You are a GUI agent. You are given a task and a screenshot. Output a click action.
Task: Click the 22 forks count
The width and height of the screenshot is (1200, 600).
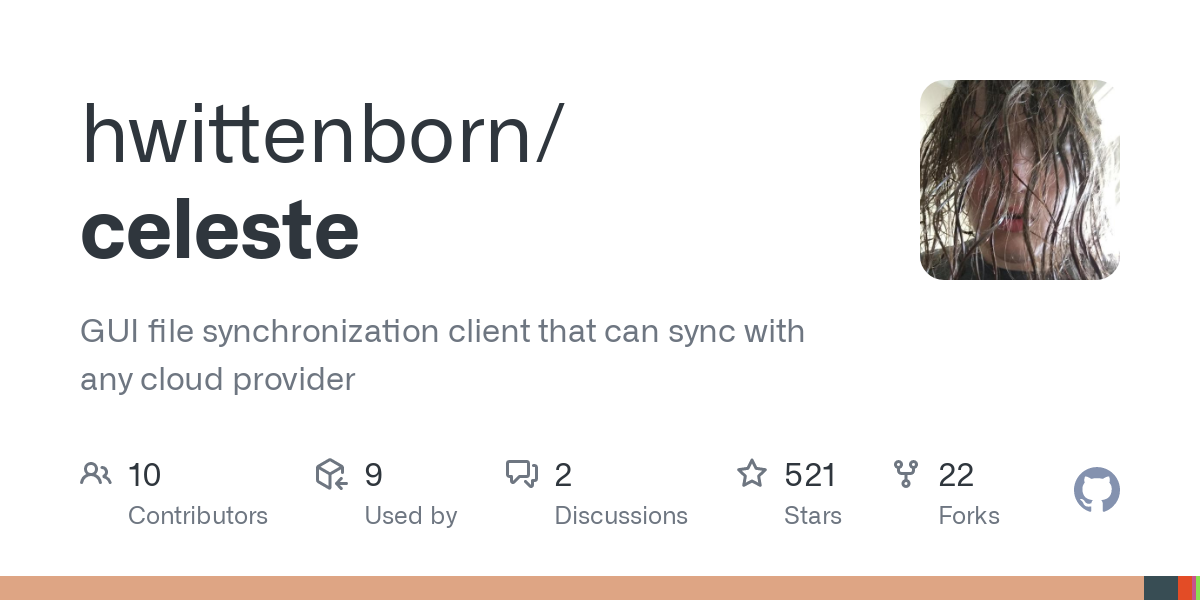[x=956, y=475]
